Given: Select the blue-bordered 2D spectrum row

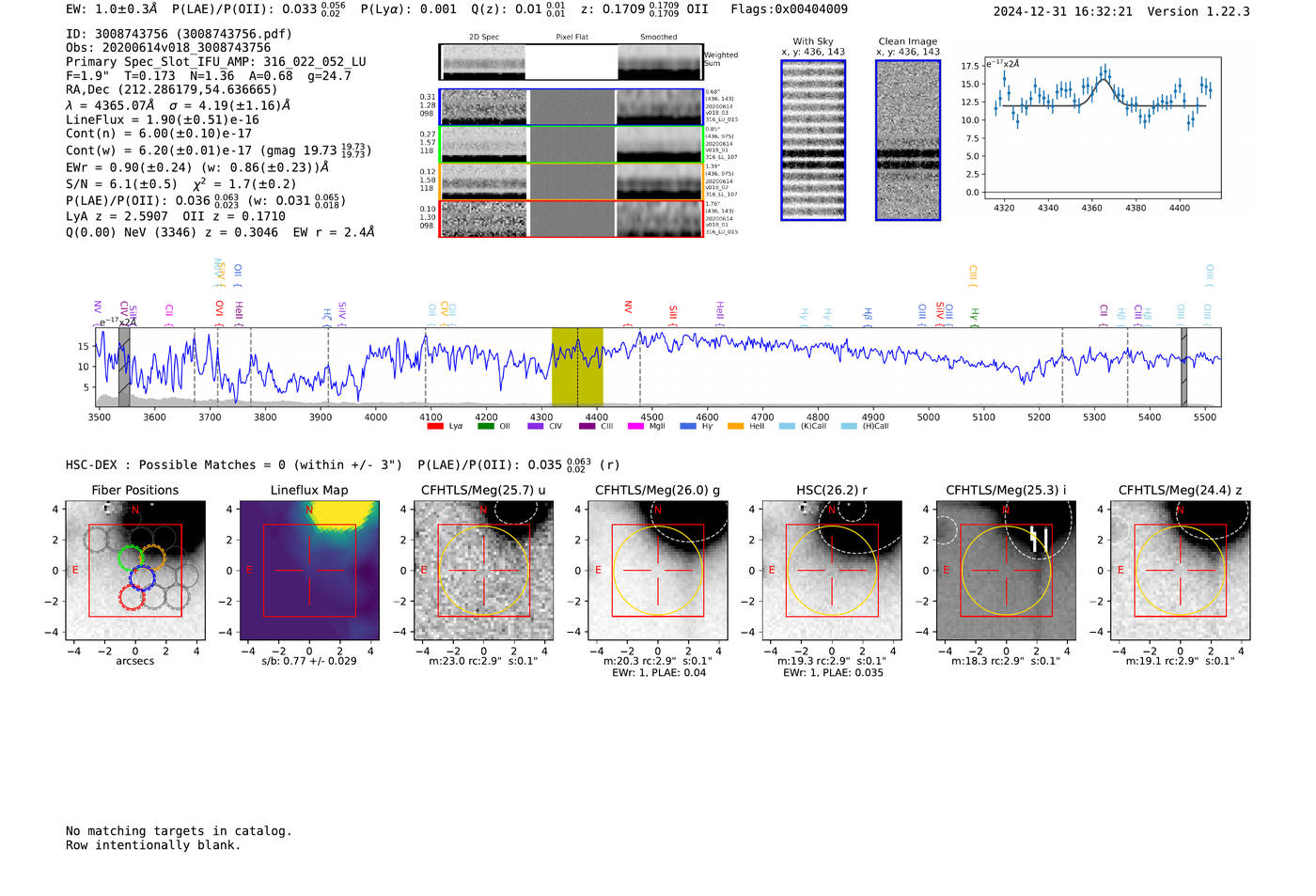Looking at the screenshot, I should [x=571, y=107].
